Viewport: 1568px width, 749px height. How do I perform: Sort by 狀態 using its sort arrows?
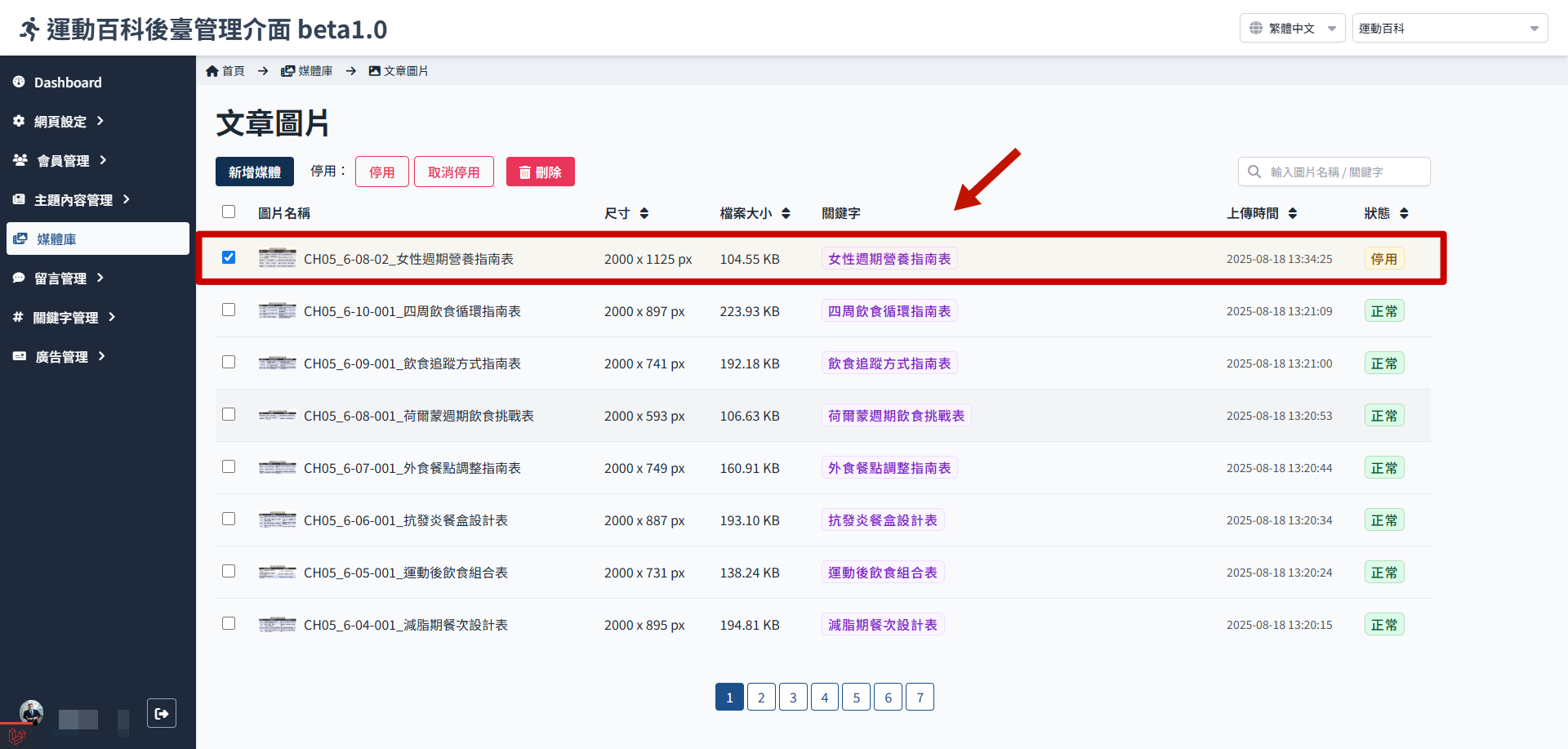pyautogui.click(x=1404, y=213)
